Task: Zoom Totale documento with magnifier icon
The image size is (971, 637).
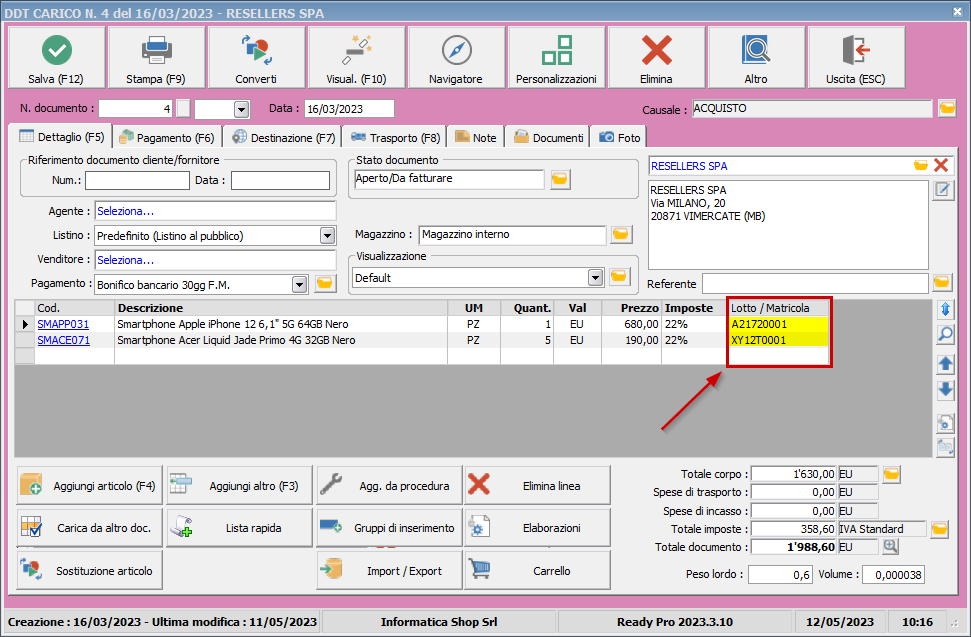Action: point(890,547)
